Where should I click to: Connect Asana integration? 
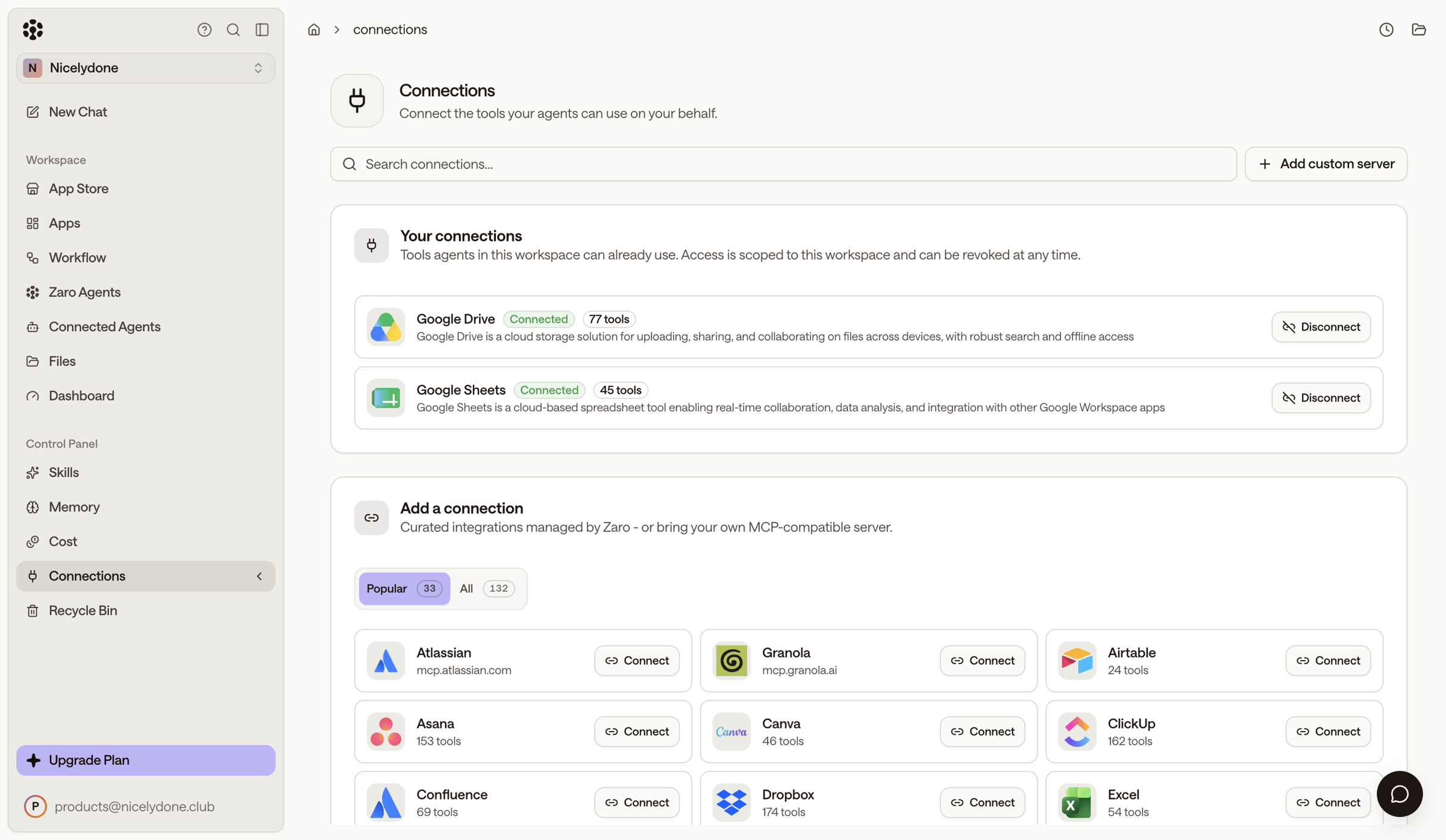tap(637, 732)
